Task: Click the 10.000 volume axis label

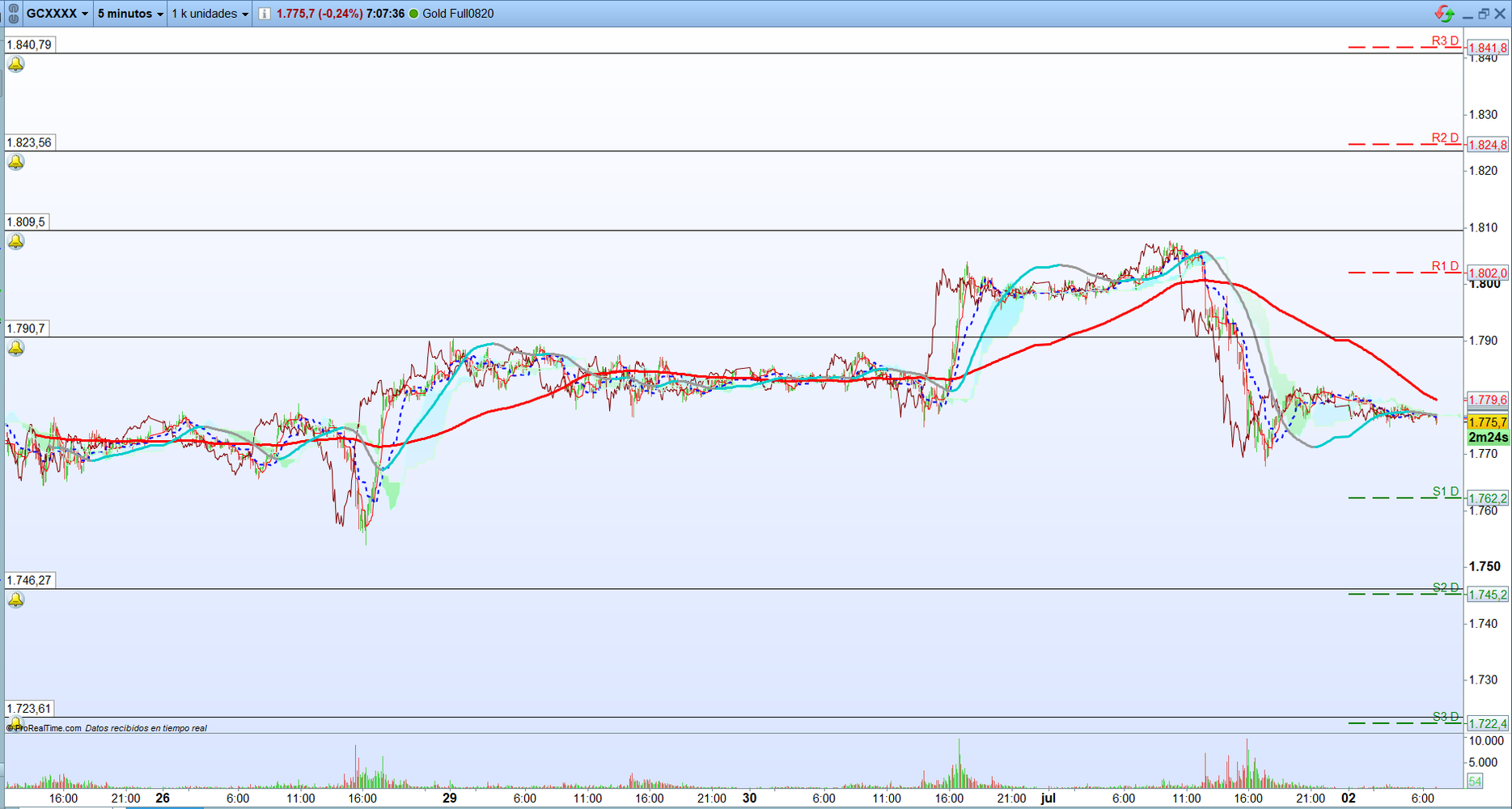Action: pos(1487,740)
